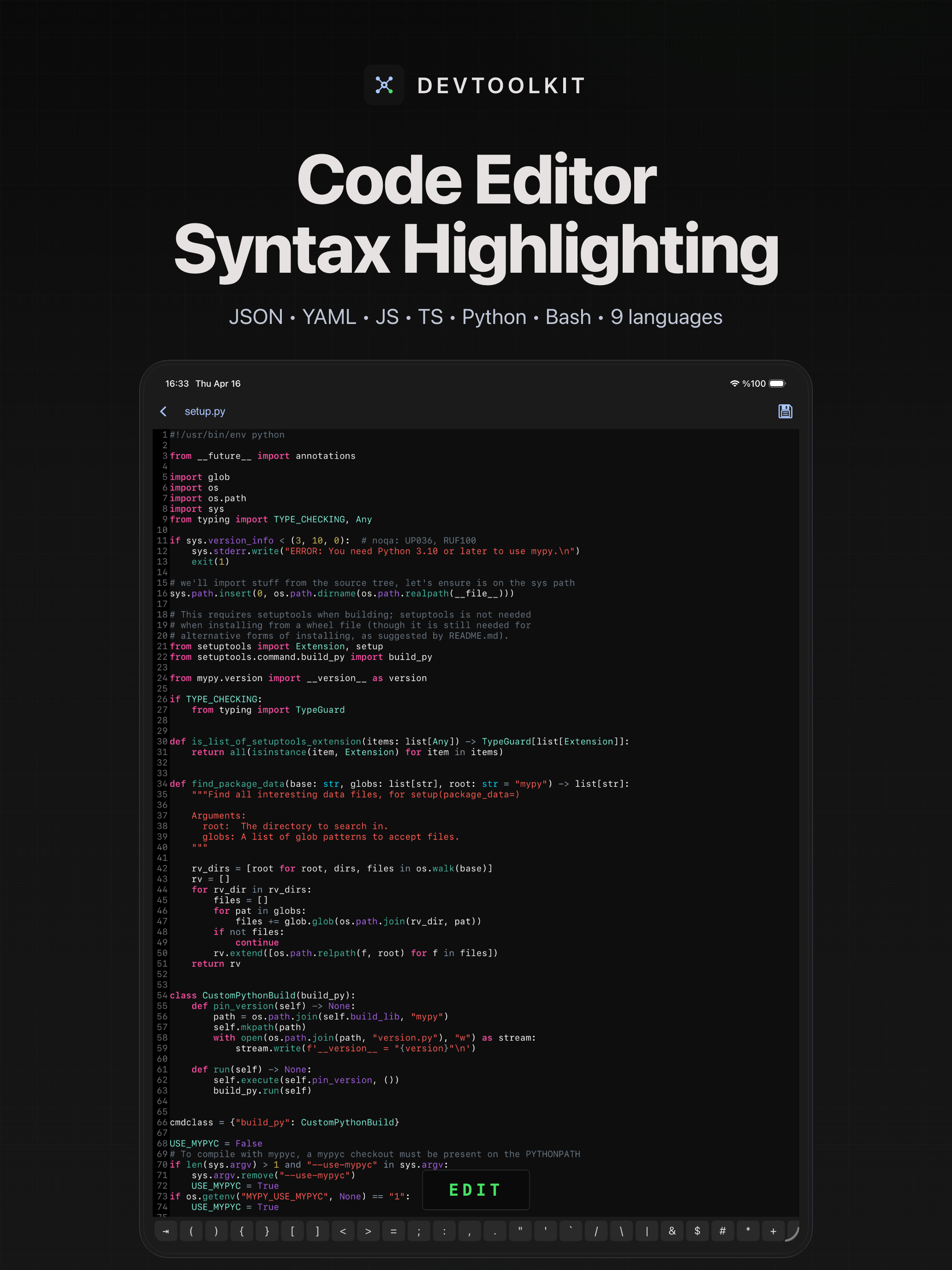This screenshot has width=952, height=1270.
Task: Tap the closing square bracket key
Action: coord(317,1231)
